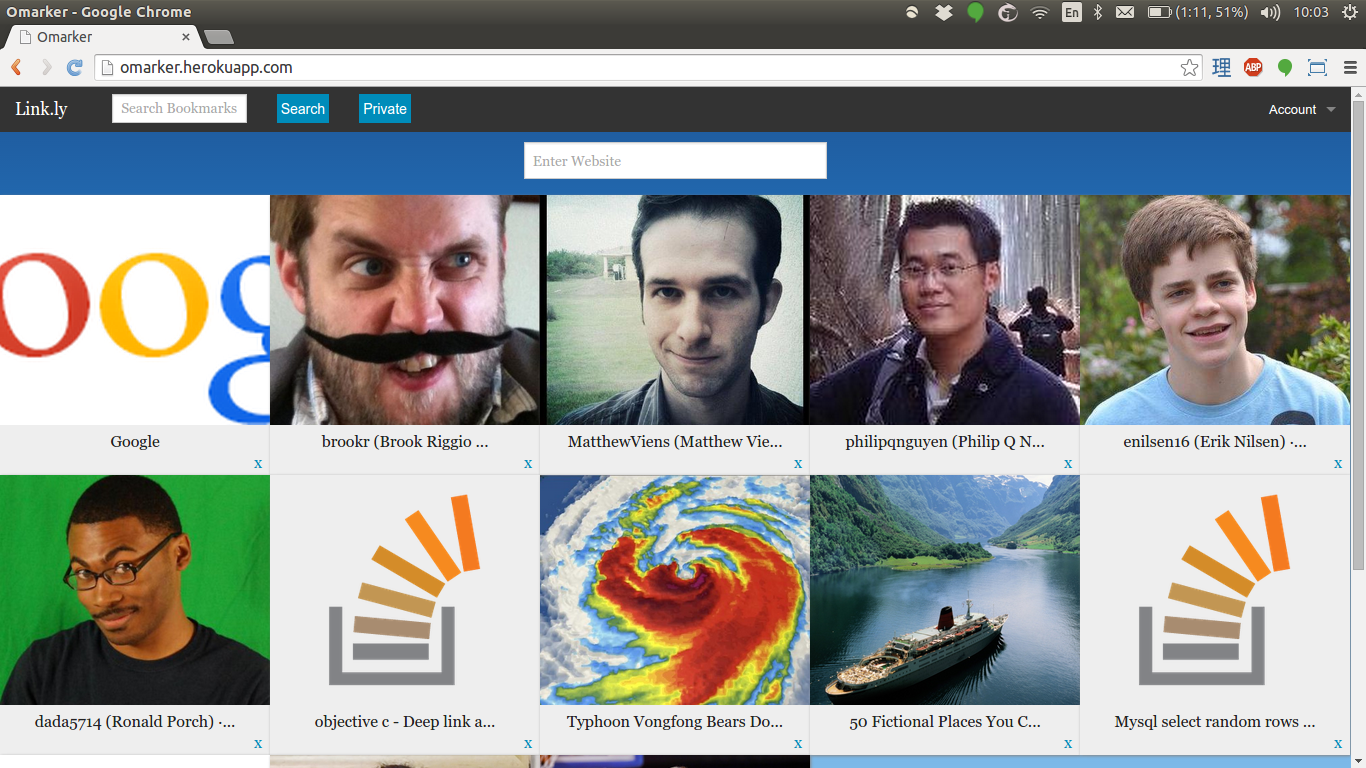Open the cruise ship fjord thumbnail
This screenshot has width=1366, height=768.
point(945,590)
